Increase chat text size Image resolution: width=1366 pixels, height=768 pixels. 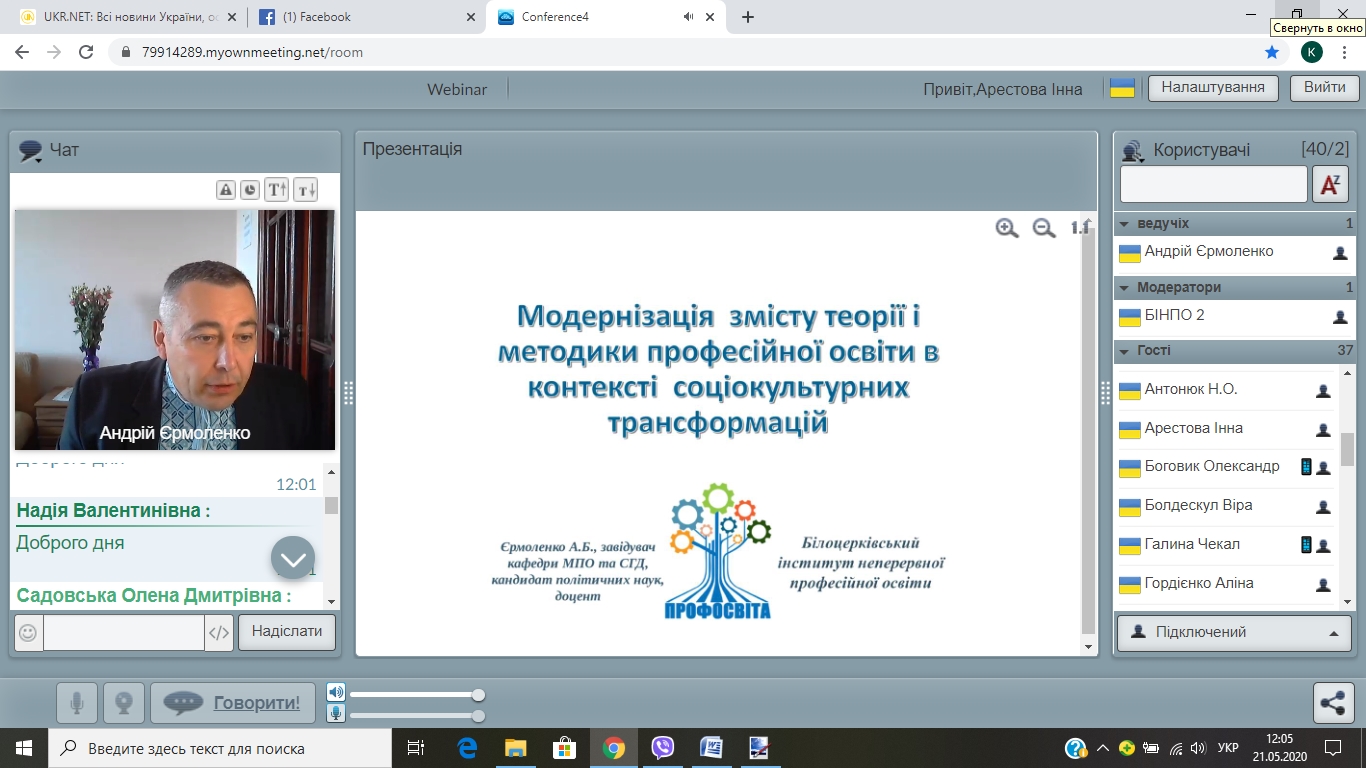tap(277, 190)
